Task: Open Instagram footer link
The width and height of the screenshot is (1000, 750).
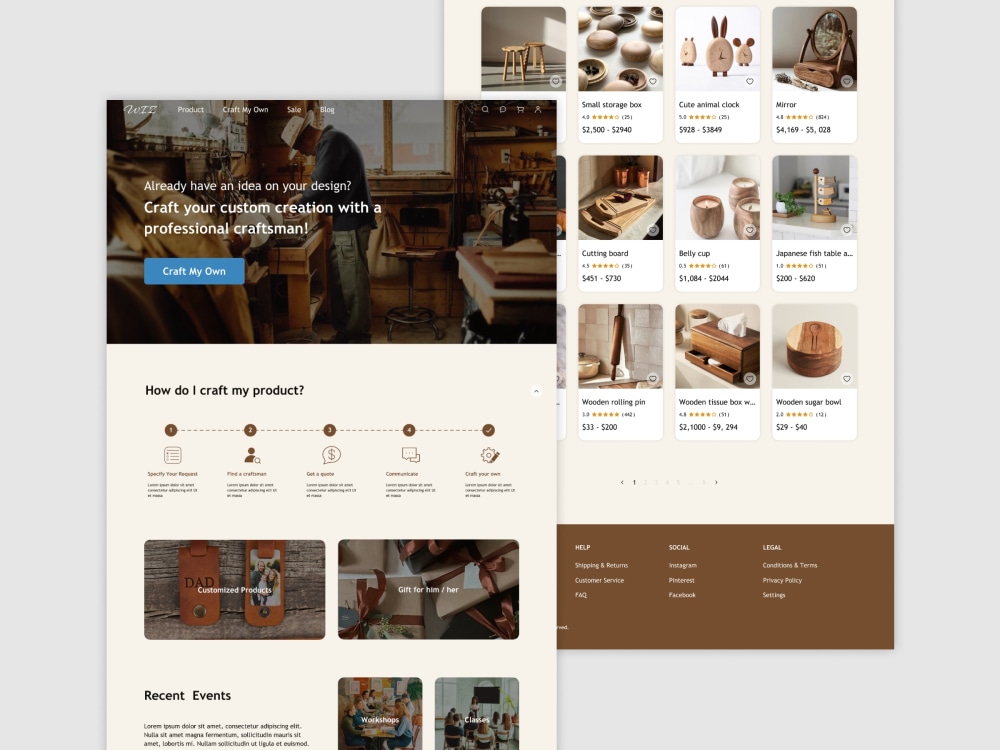Action: click(x=682, y=565)
